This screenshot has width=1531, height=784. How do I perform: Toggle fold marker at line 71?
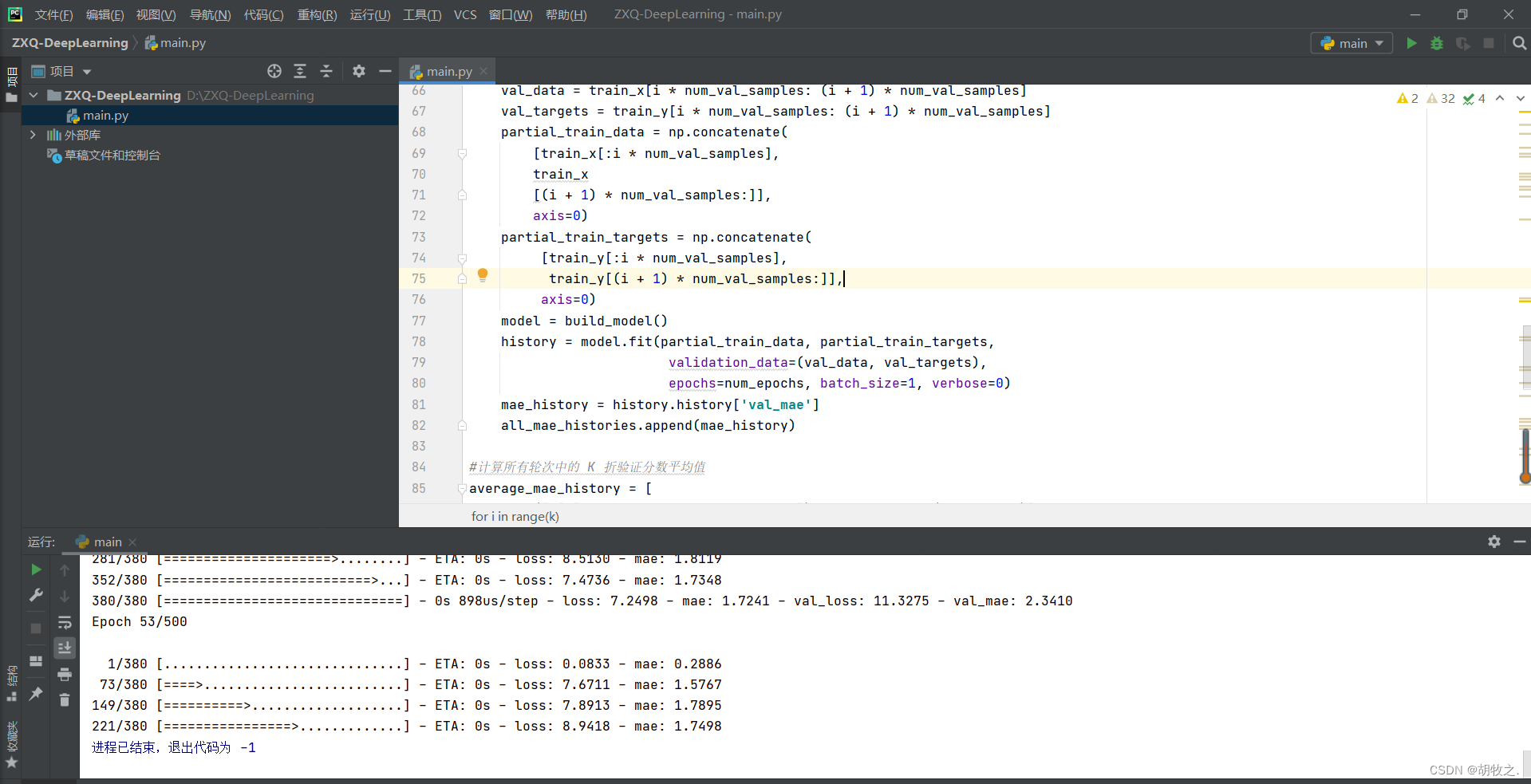coord(462,195)
